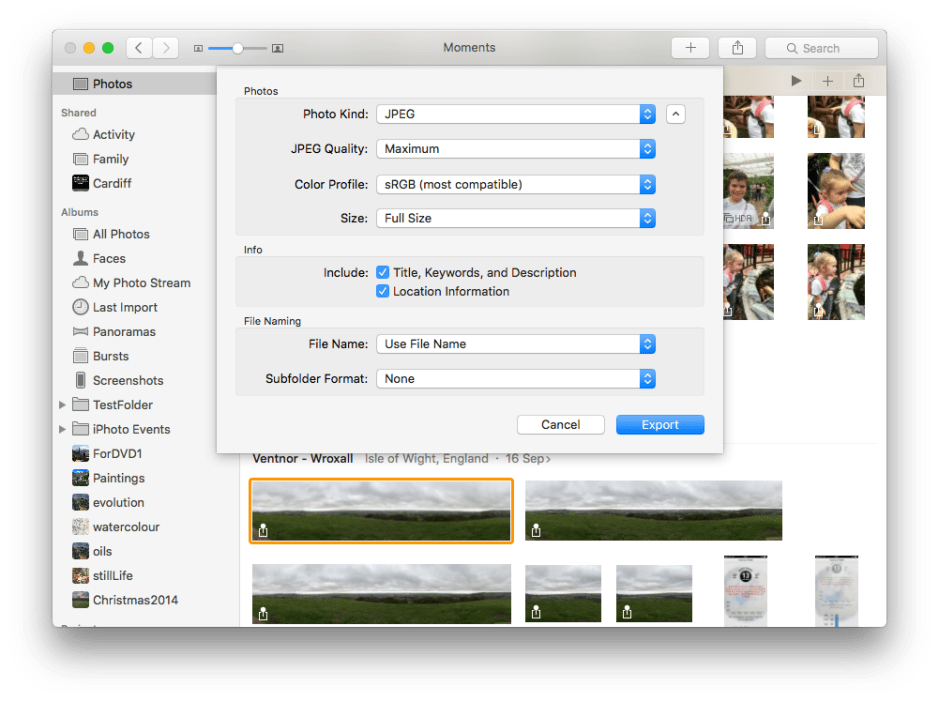Select the highlighted Ventnor-Wroxall panorama thumbnail
This screenshot has width=939, height=702.
[381, 510]
